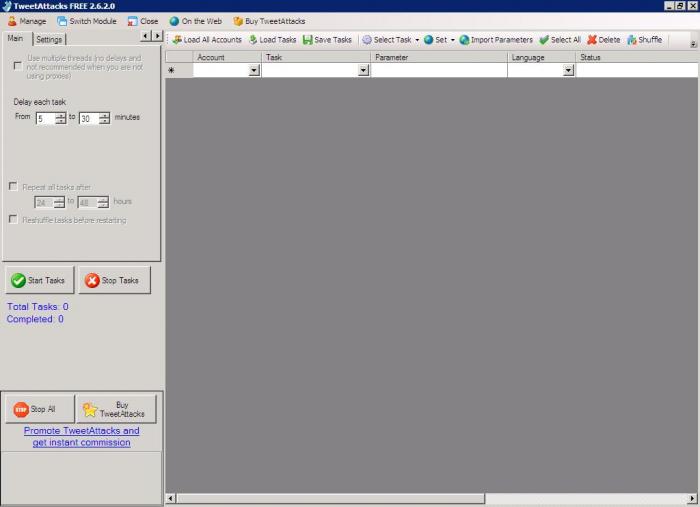The image size is (700, 507).
Task: Click Switch Module in the menu bar
Action: [x=87, y=21]
